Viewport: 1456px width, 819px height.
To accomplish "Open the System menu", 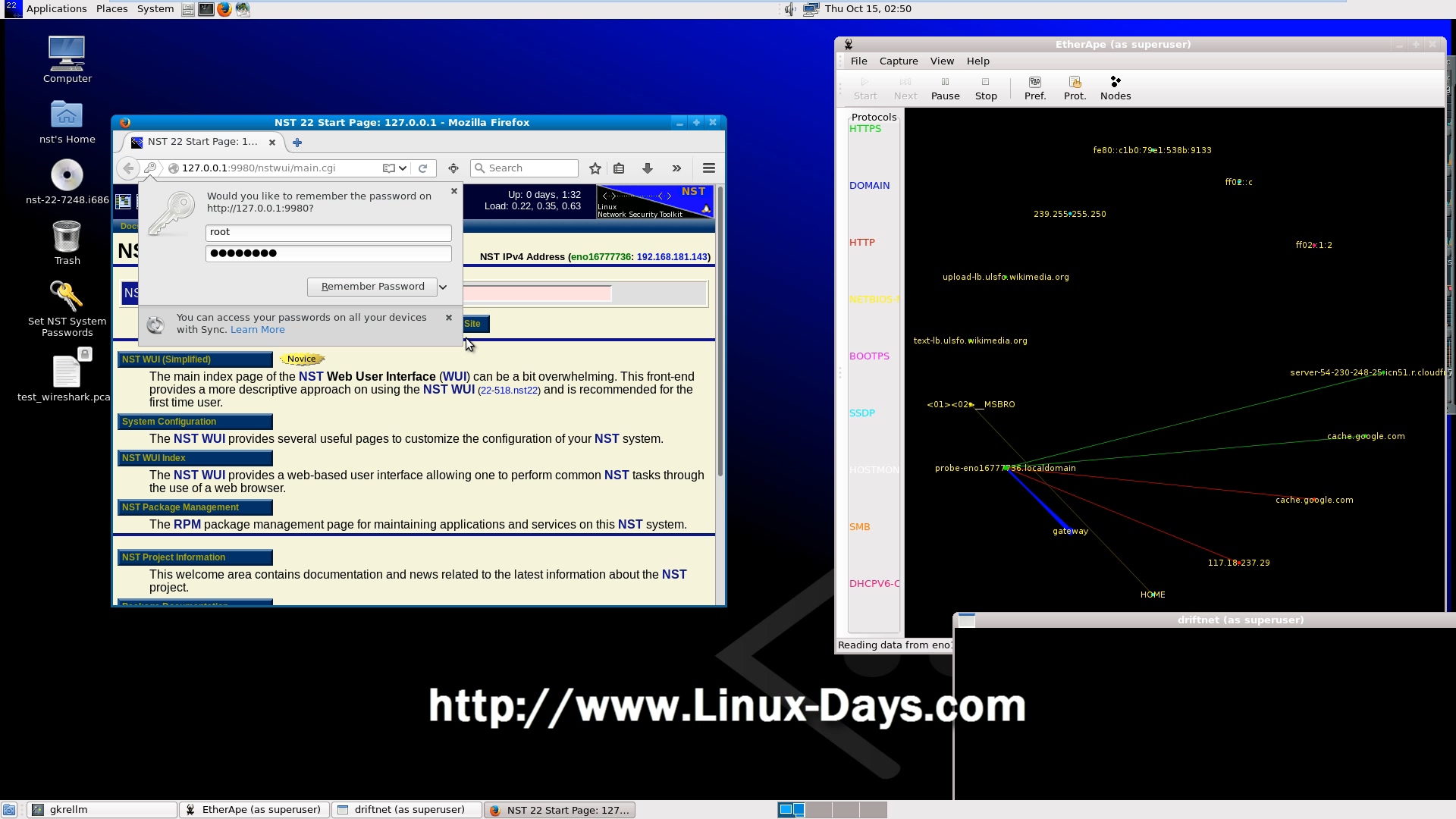I will tap(155, 9).
